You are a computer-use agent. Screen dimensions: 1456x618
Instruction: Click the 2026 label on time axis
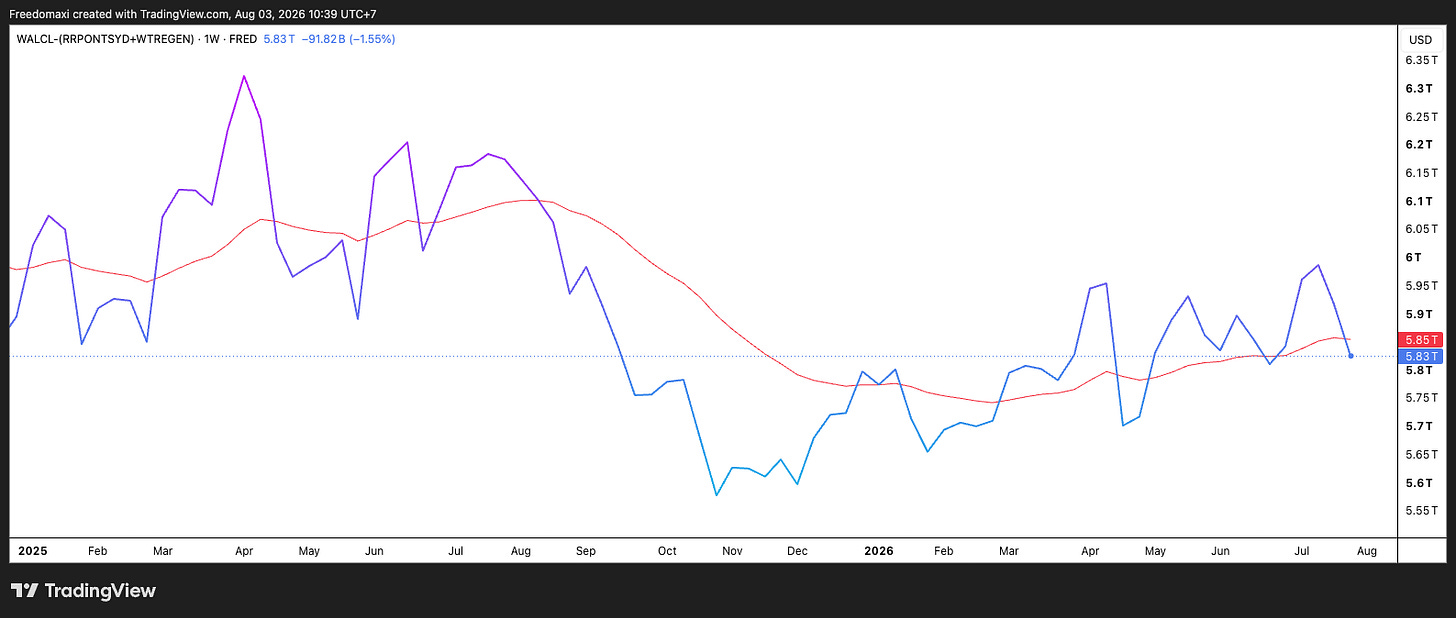pyautogui.click(x=879, y=551)
